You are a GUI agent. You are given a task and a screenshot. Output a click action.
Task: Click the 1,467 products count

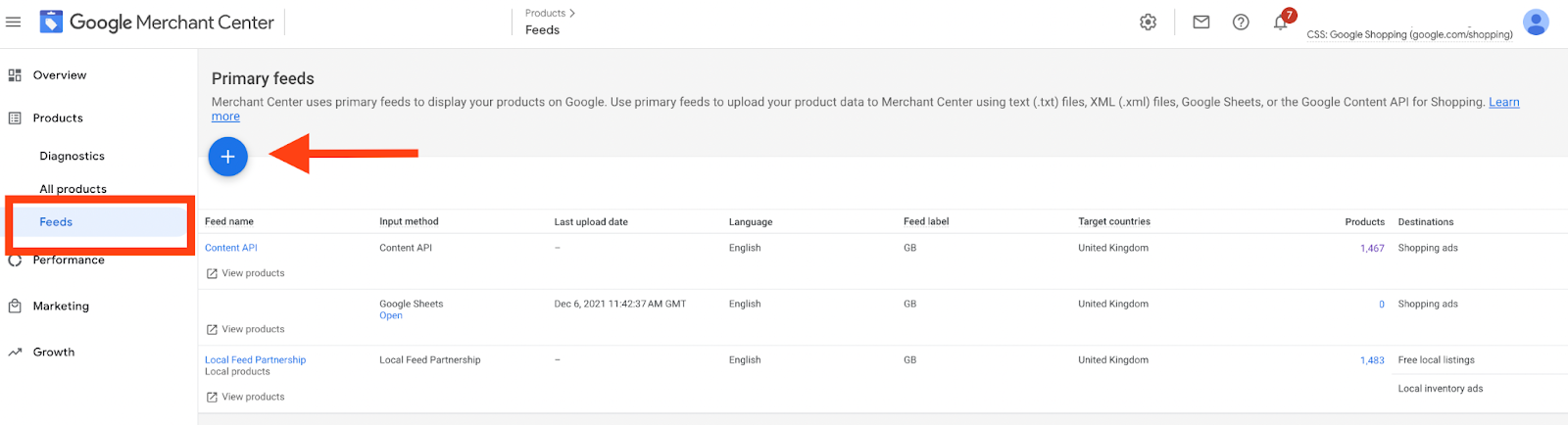[1372, 248]
